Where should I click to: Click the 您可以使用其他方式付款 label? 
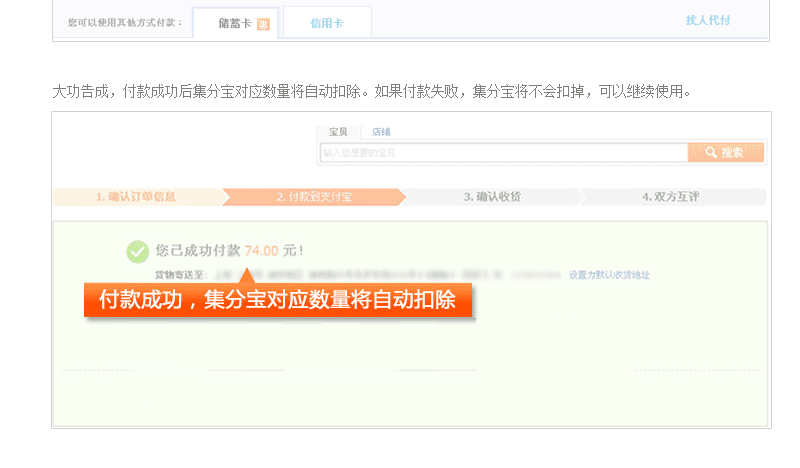125,22
